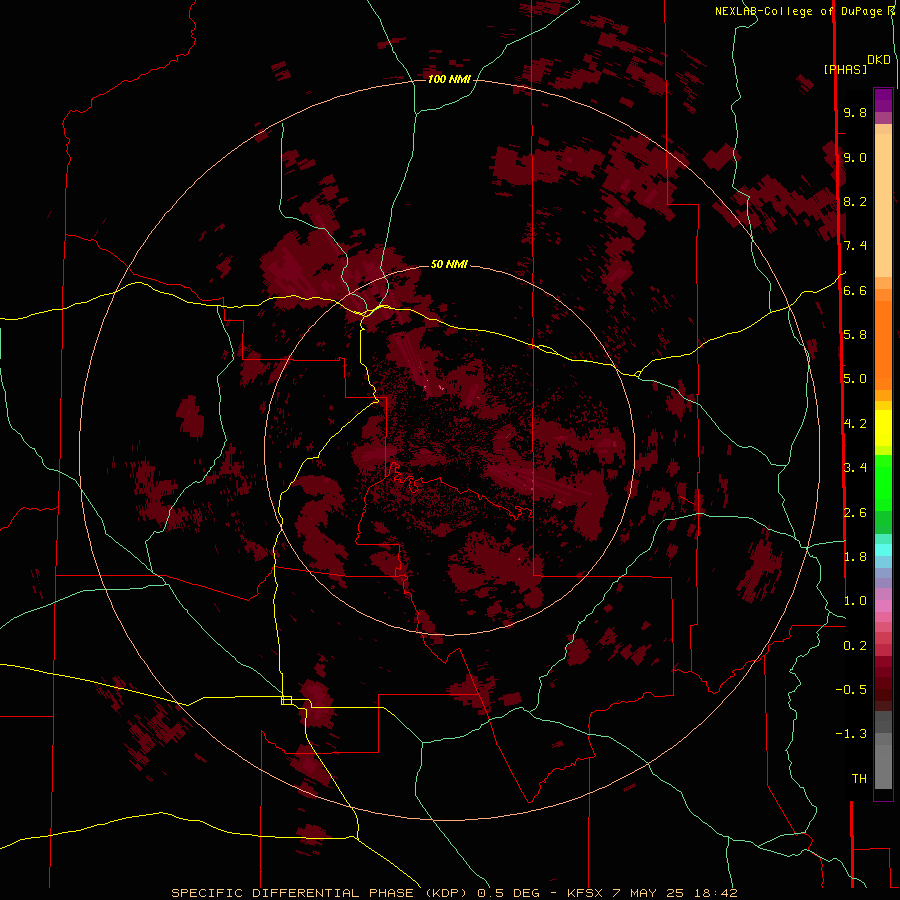Pick the orange color bar segment

pos(883,346)
